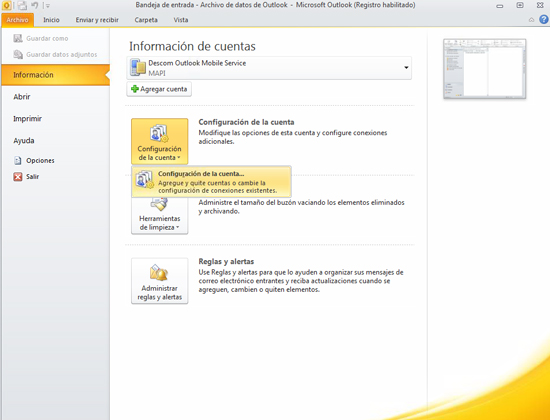Click the Administrar reglas y alertas button
The width and height of the screenshot is (550, 420).
coord(160,281)
